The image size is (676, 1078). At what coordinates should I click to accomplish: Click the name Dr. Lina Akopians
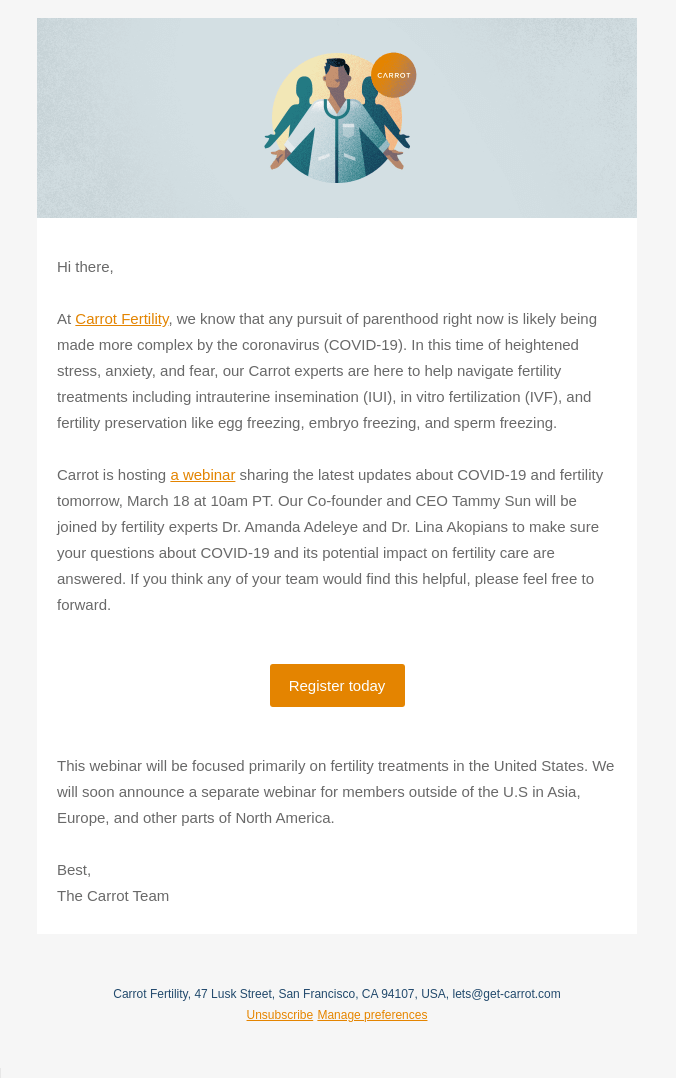pyautogui.click(x=434, y=527)
